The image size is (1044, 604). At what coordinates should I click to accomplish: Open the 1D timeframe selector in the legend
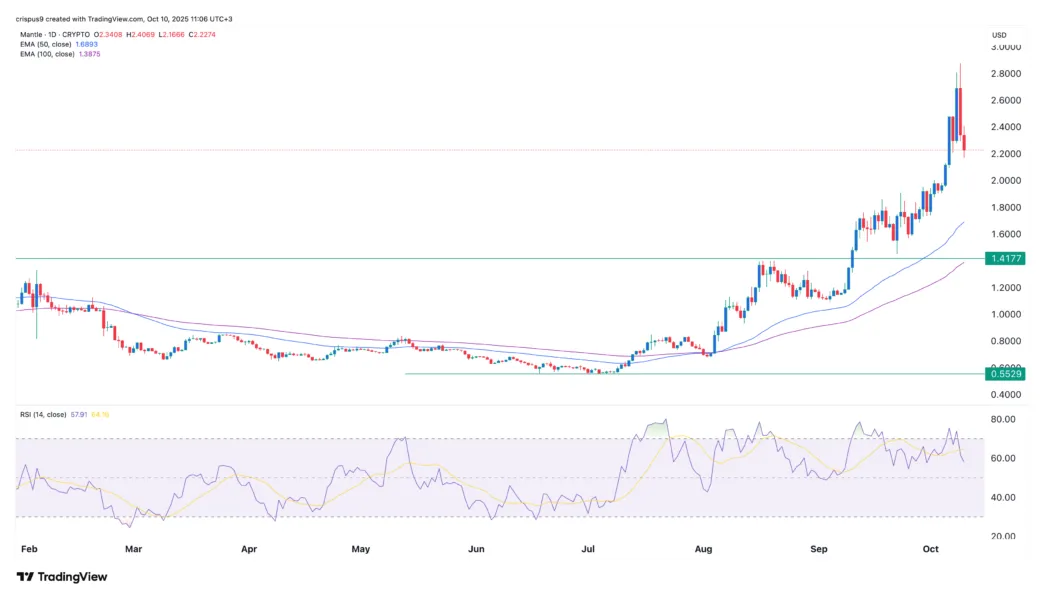pos(53,33)
